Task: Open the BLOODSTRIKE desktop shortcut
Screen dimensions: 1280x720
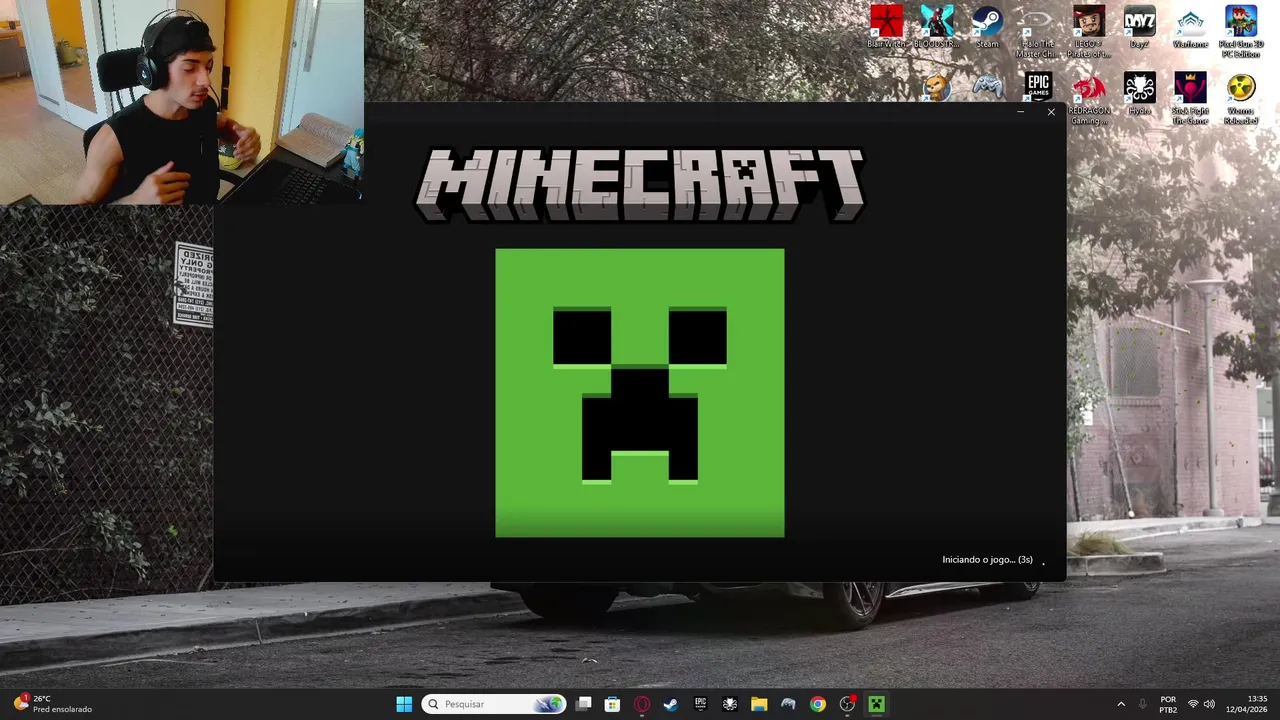Action: point(937,27)
